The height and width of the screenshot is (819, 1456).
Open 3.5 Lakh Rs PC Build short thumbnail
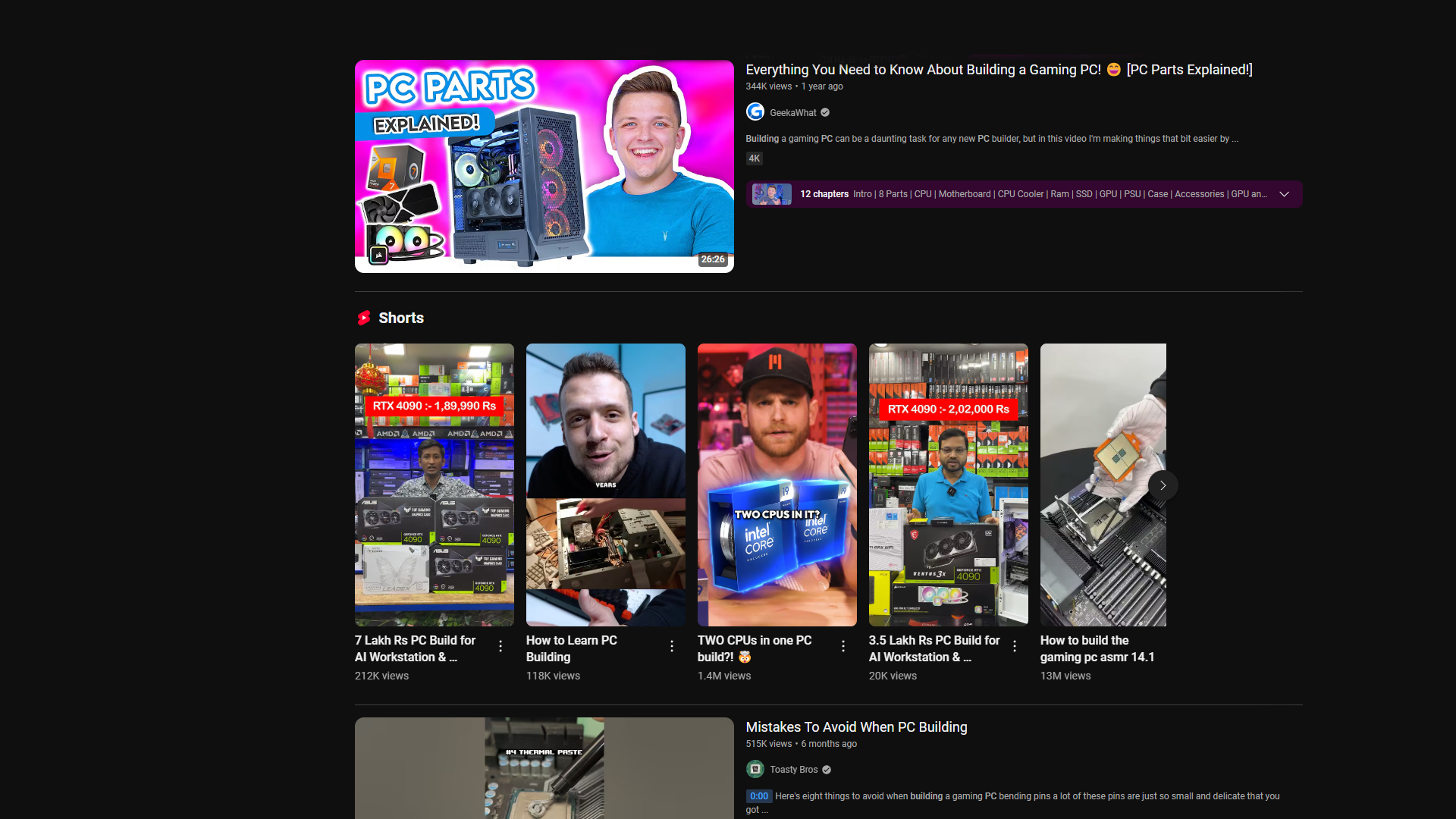click(x=948, y=485)
